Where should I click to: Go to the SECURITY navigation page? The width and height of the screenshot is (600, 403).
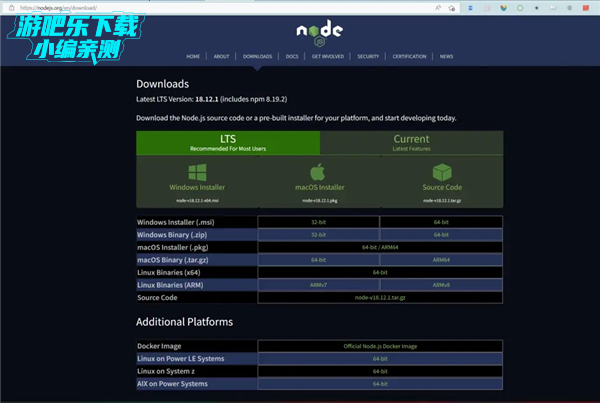[368, 57]
